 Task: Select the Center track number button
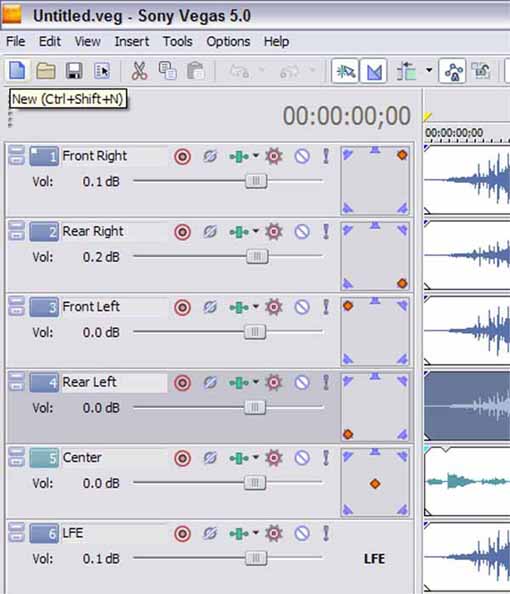[44, 458]
